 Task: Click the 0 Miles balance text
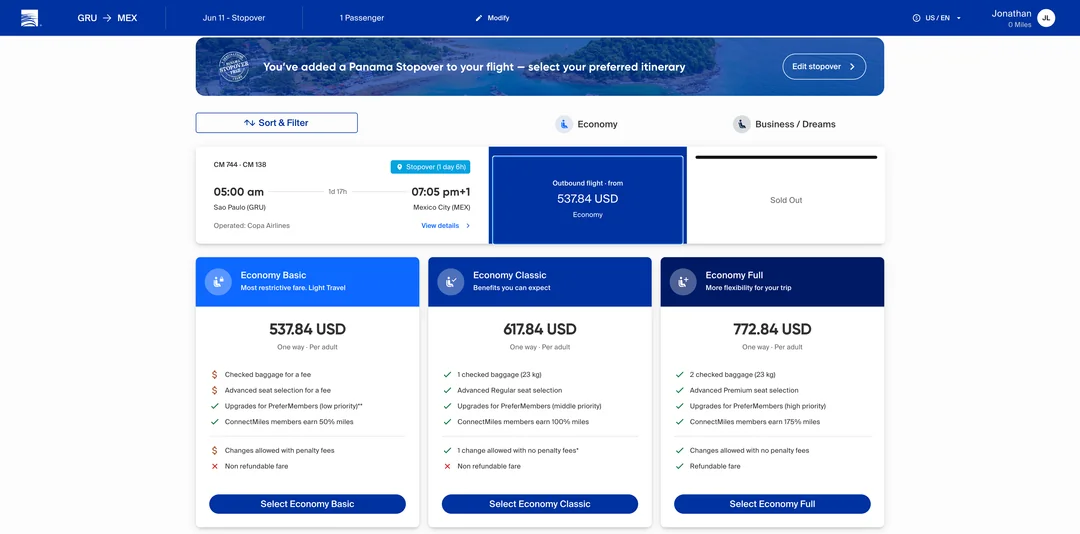[1019, 25]
